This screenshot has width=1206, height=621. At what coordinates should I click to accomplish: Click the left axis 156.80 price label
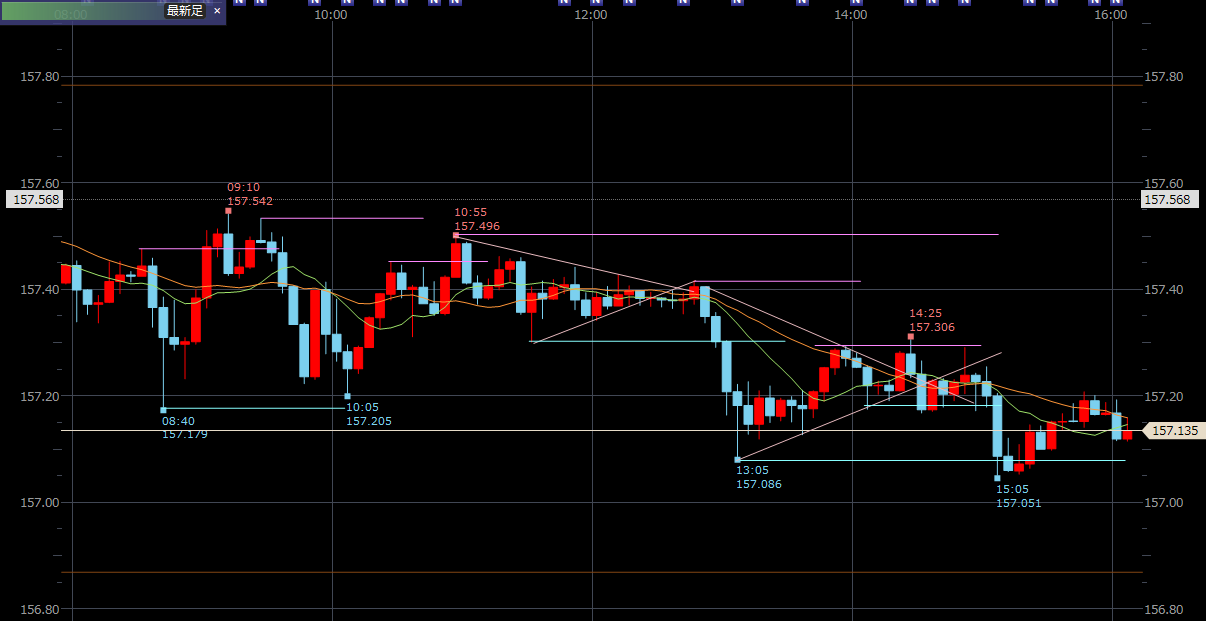(x=38, y=609)
